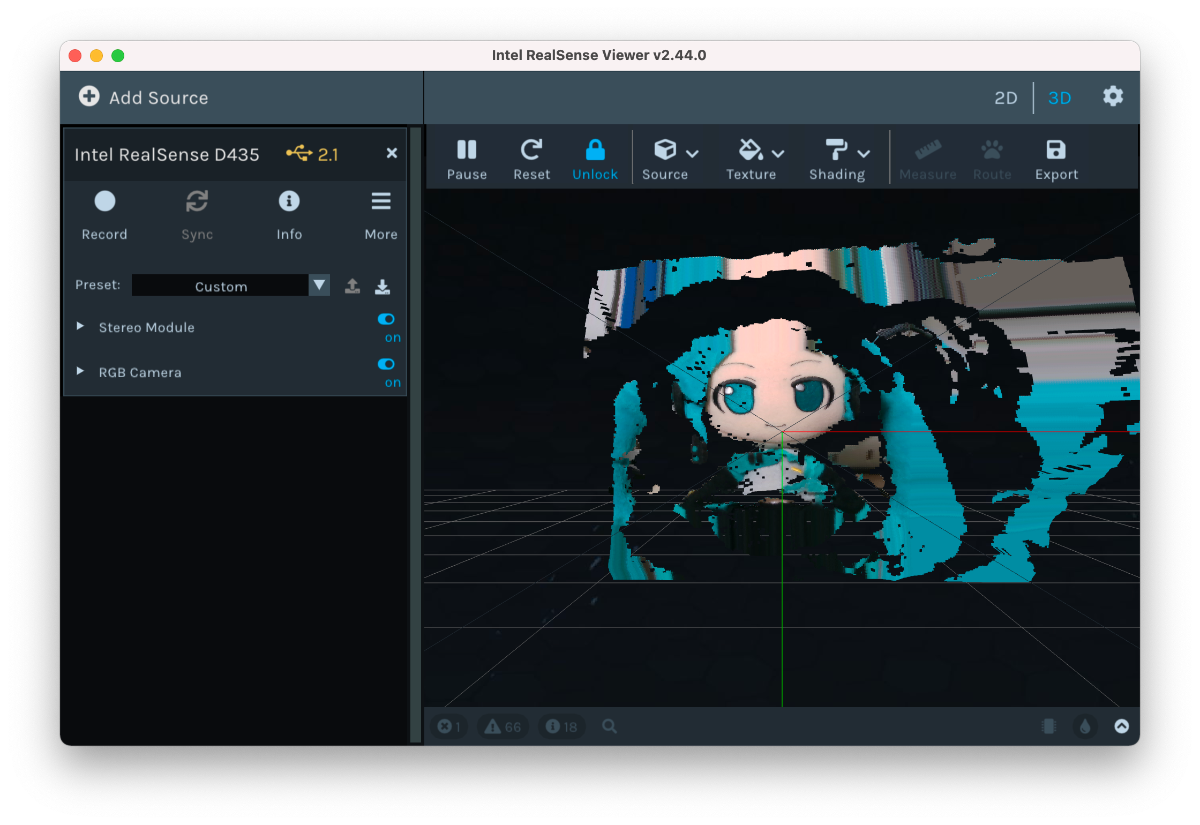
Task: Click the left panel vertical scrollbar
Action: (416, 434)
